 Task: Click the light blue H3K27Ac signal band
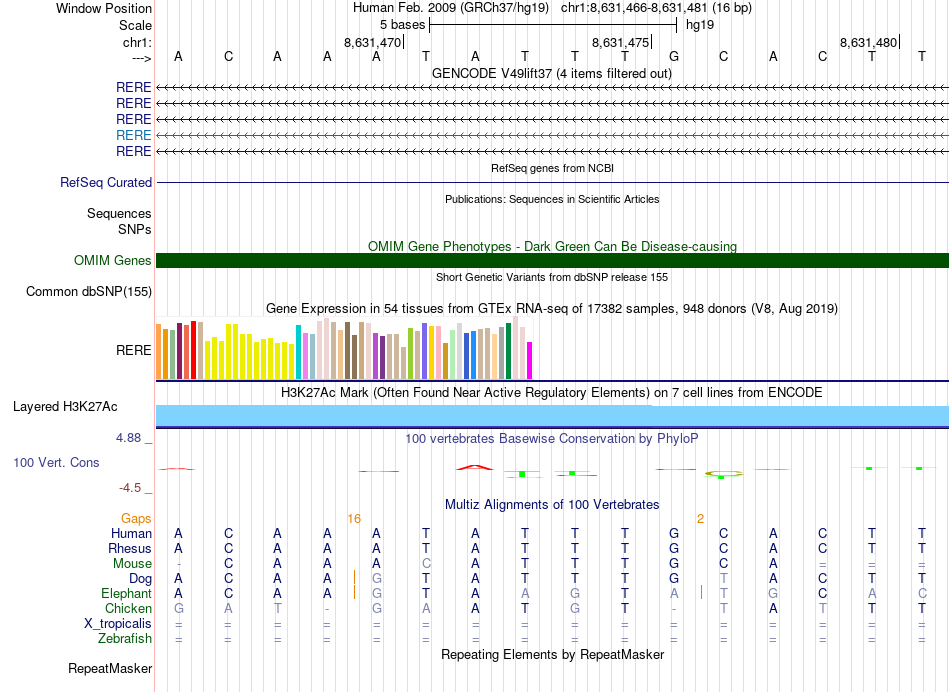[553, 416]
